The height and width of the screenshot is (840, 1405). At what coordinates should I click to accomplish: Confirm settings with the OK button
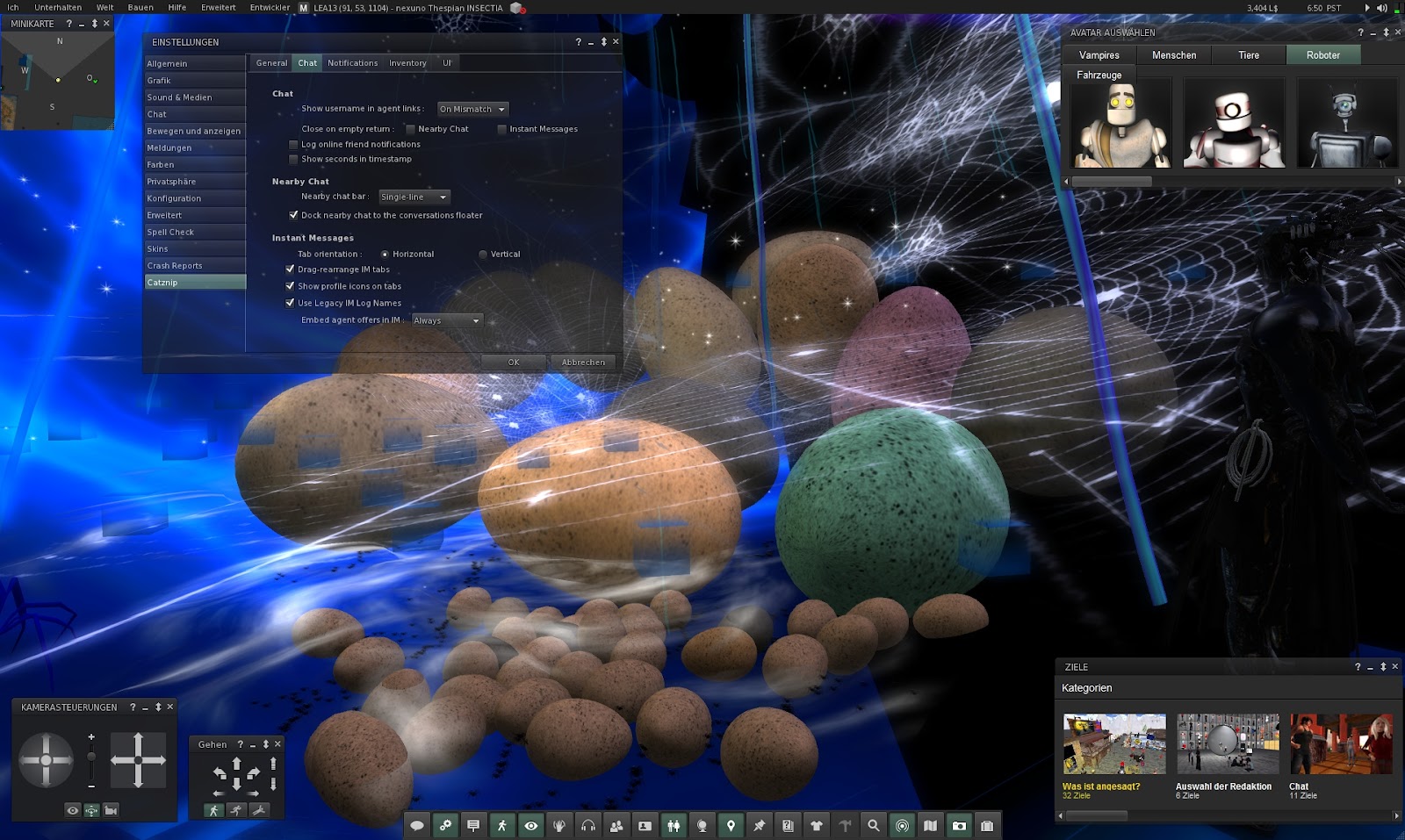tap(513, 362)
